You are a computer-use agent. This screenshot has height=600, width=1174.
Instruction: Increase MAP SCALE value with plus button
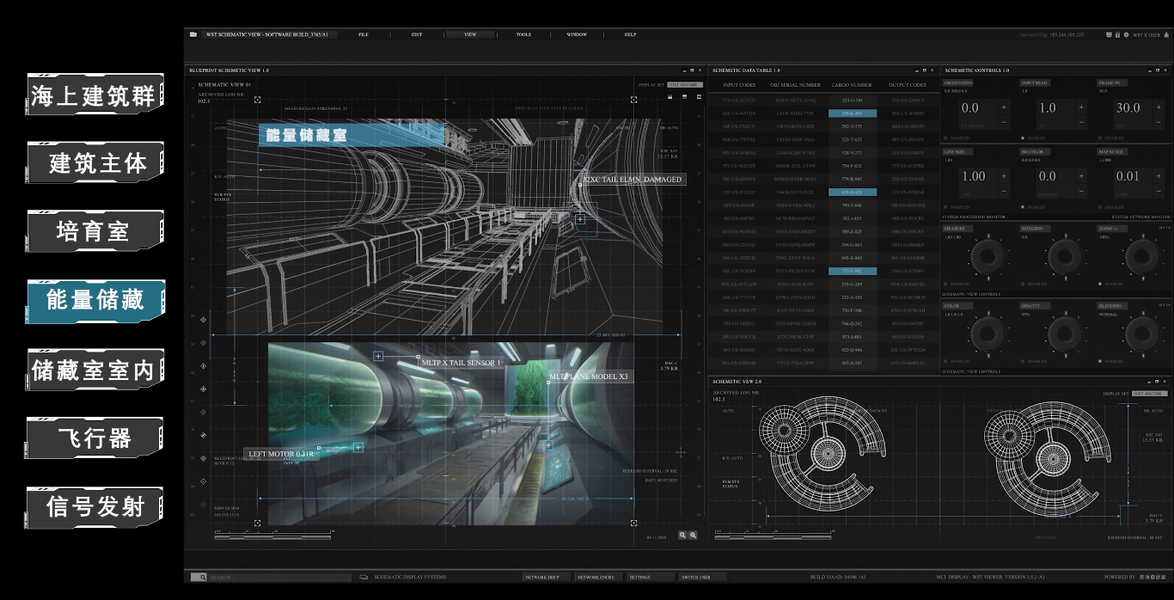(x=1158, y=176)
